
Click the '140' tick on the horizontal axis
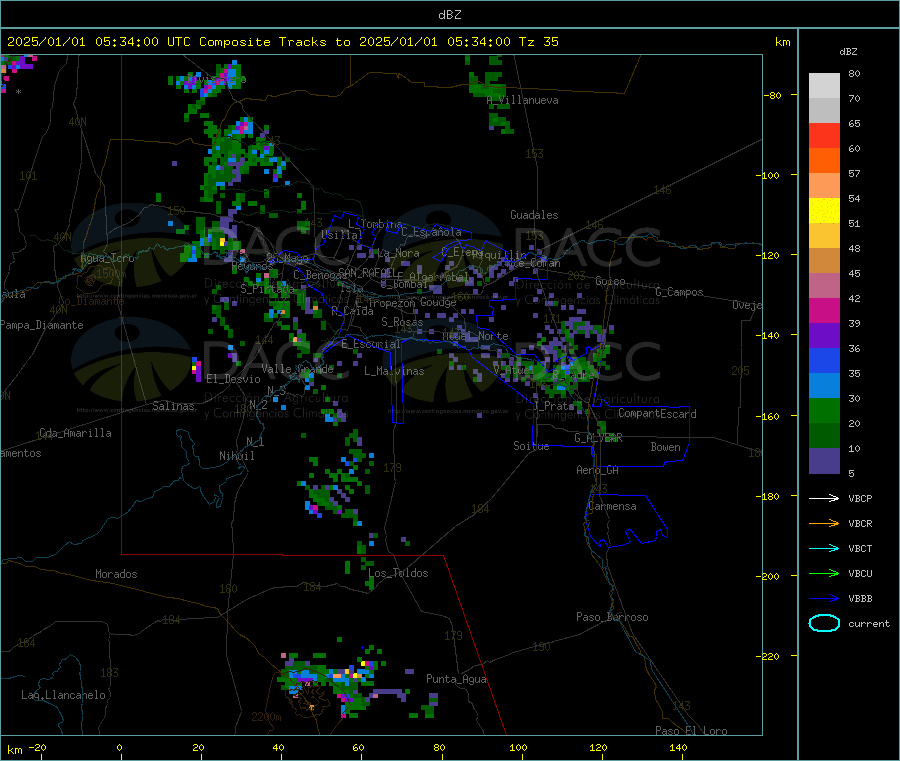[x=678, y=747]
